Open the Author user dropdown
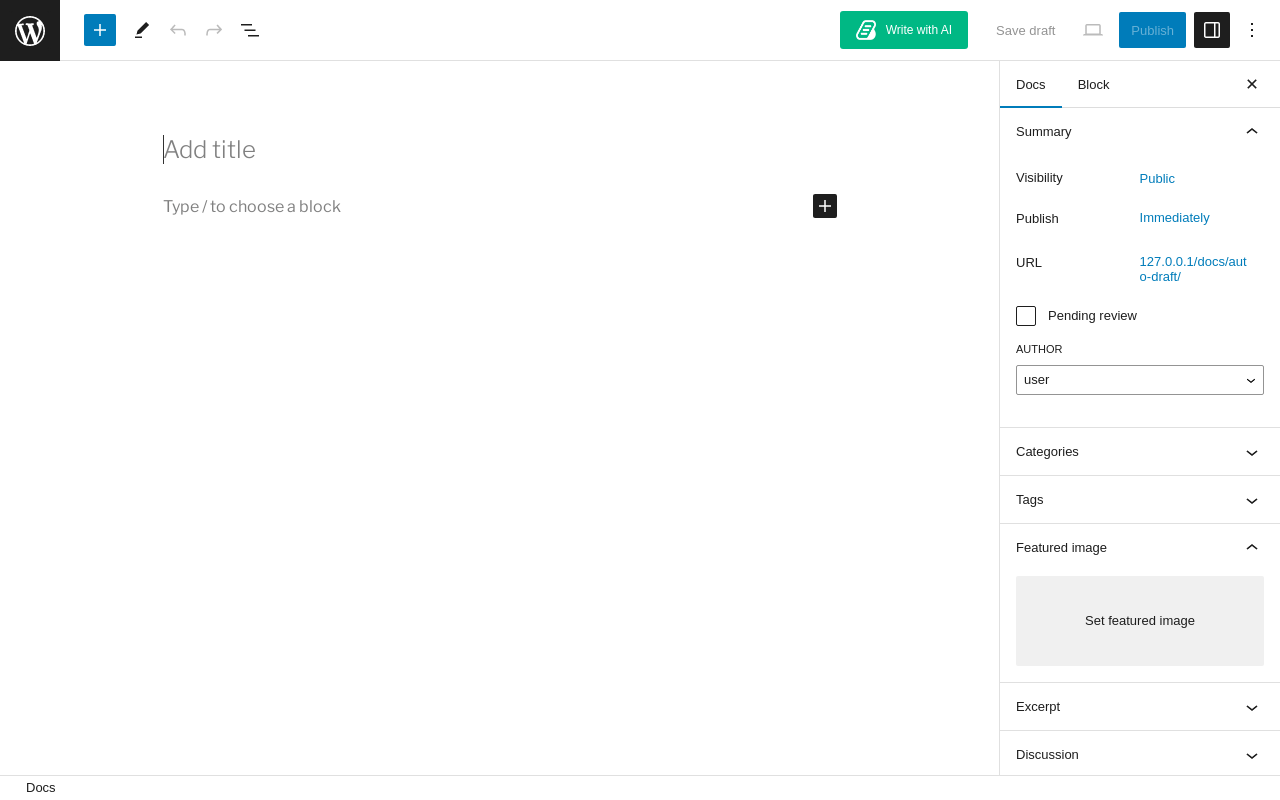 (x=1140, y=380)
